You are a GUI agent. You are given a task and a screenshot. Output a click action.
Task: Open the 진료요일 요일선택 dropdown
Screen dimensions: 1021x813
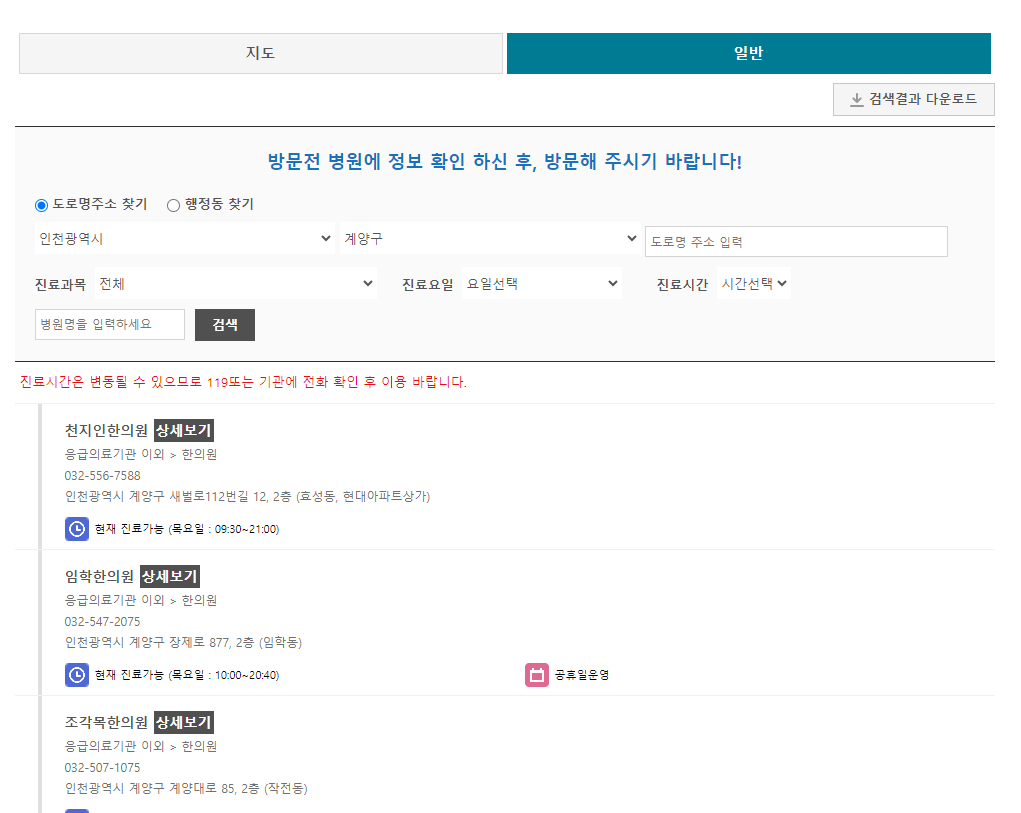(x=542, y=284)
